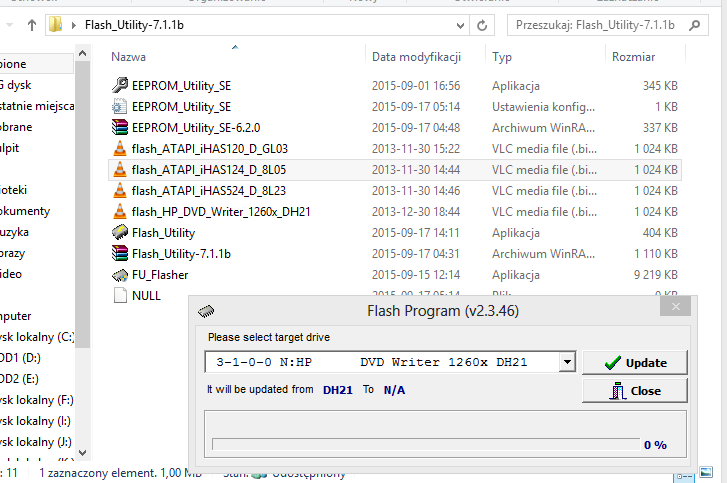This screenshot has width=727, height=483.
Task: Click the search magnifier icon
Action: coord(695,25)
